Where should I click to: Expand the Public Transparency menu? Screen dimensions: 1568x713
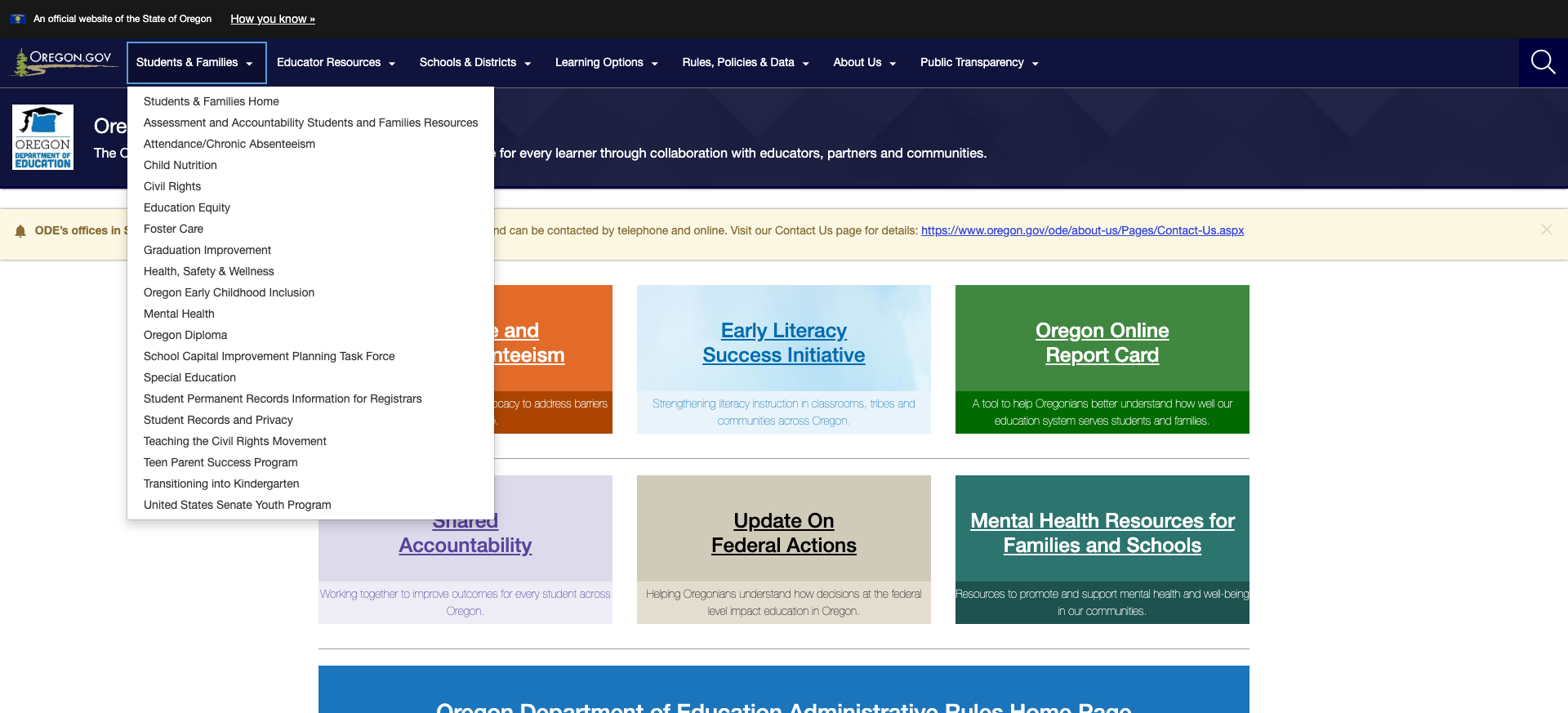(x=979, y=63)
